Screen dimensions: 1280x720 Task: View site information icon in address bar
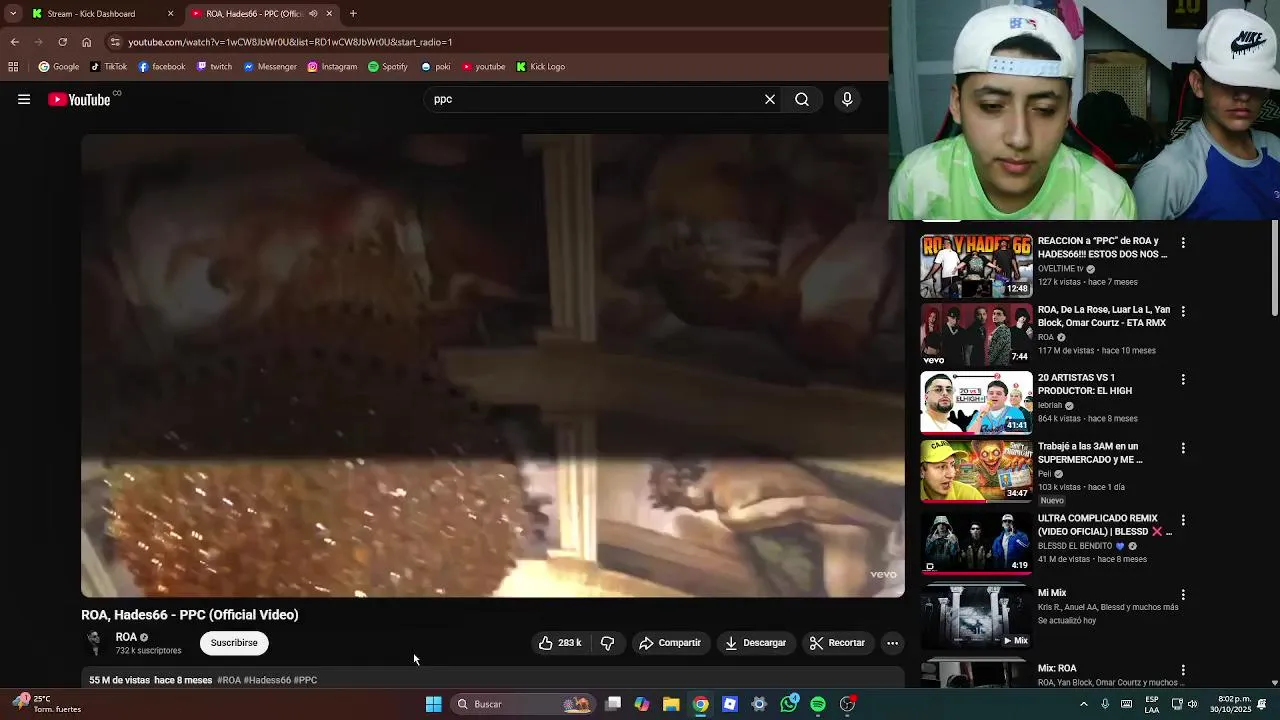[115, 42]
